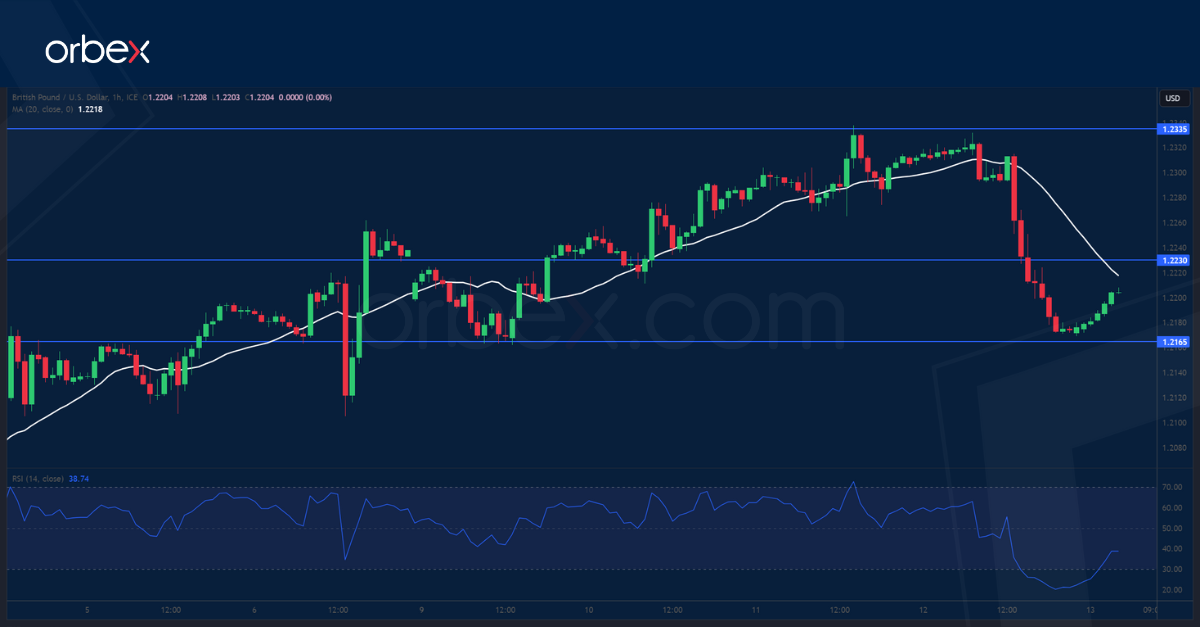Click the Orbex logo

97,51
